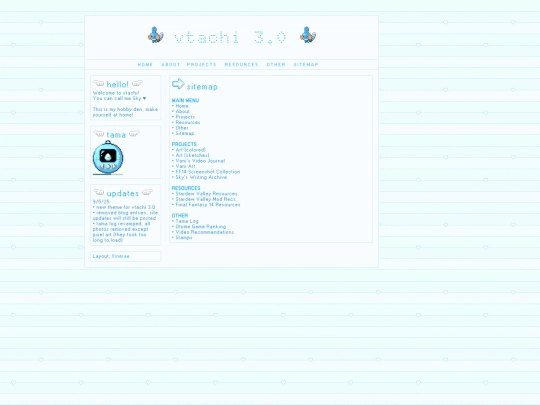Open the Otome Game Ranking link

[x=201, y=227]
